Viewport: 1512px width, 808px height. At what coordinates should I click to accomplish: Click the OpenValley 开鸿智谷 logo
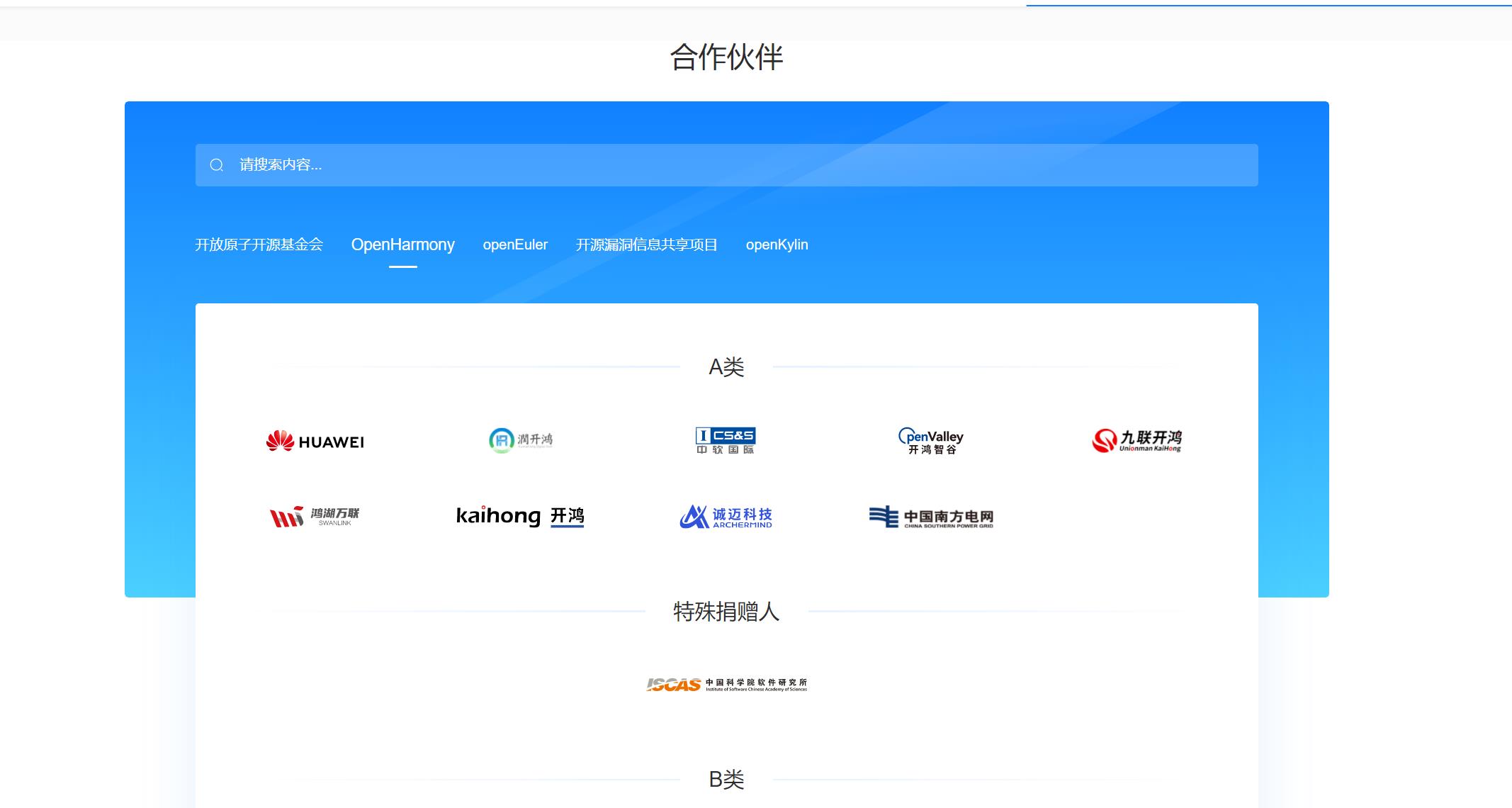[x=931, y=440]
